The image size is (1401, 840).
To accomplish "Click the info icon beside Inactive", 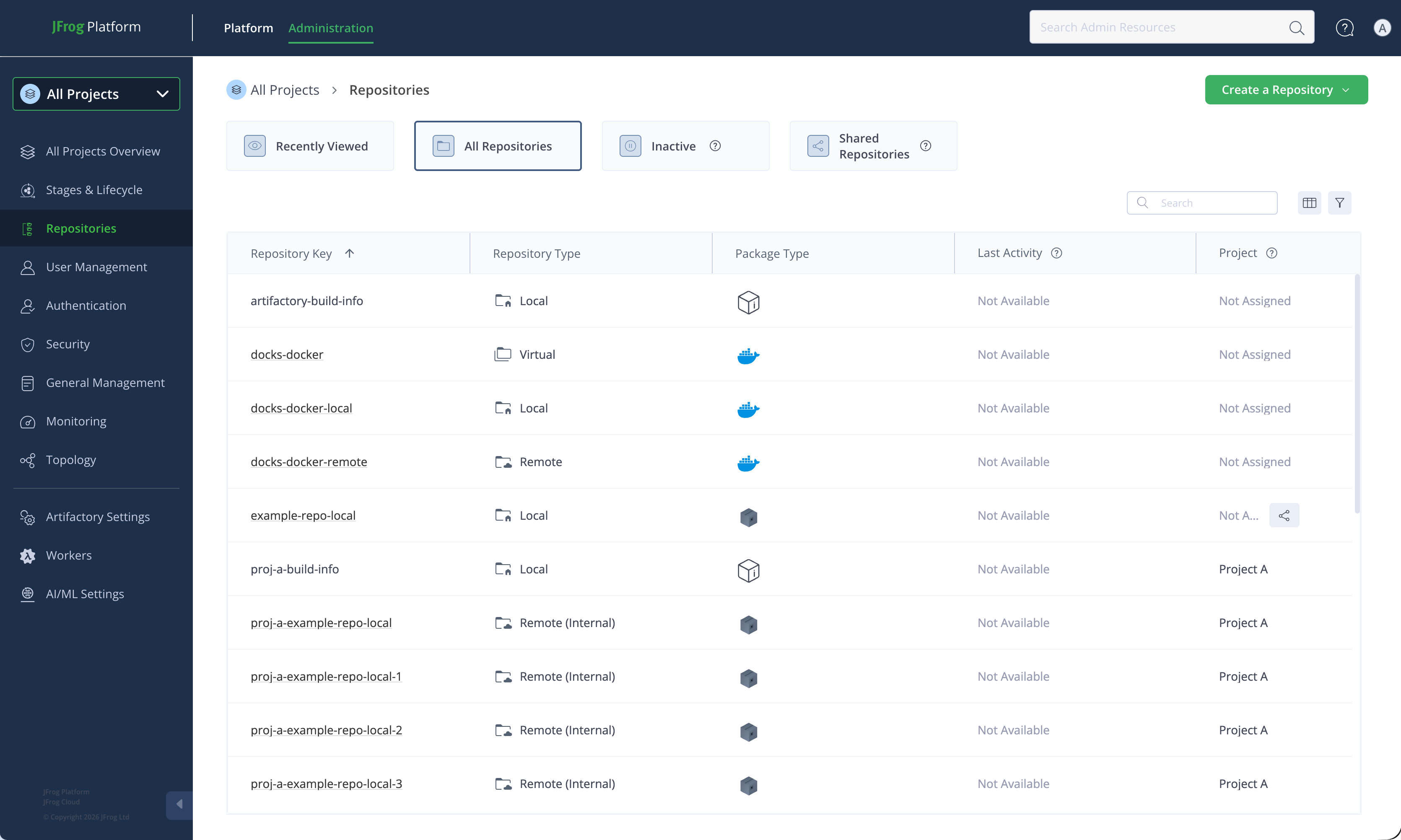I will [x=715, y=146].
